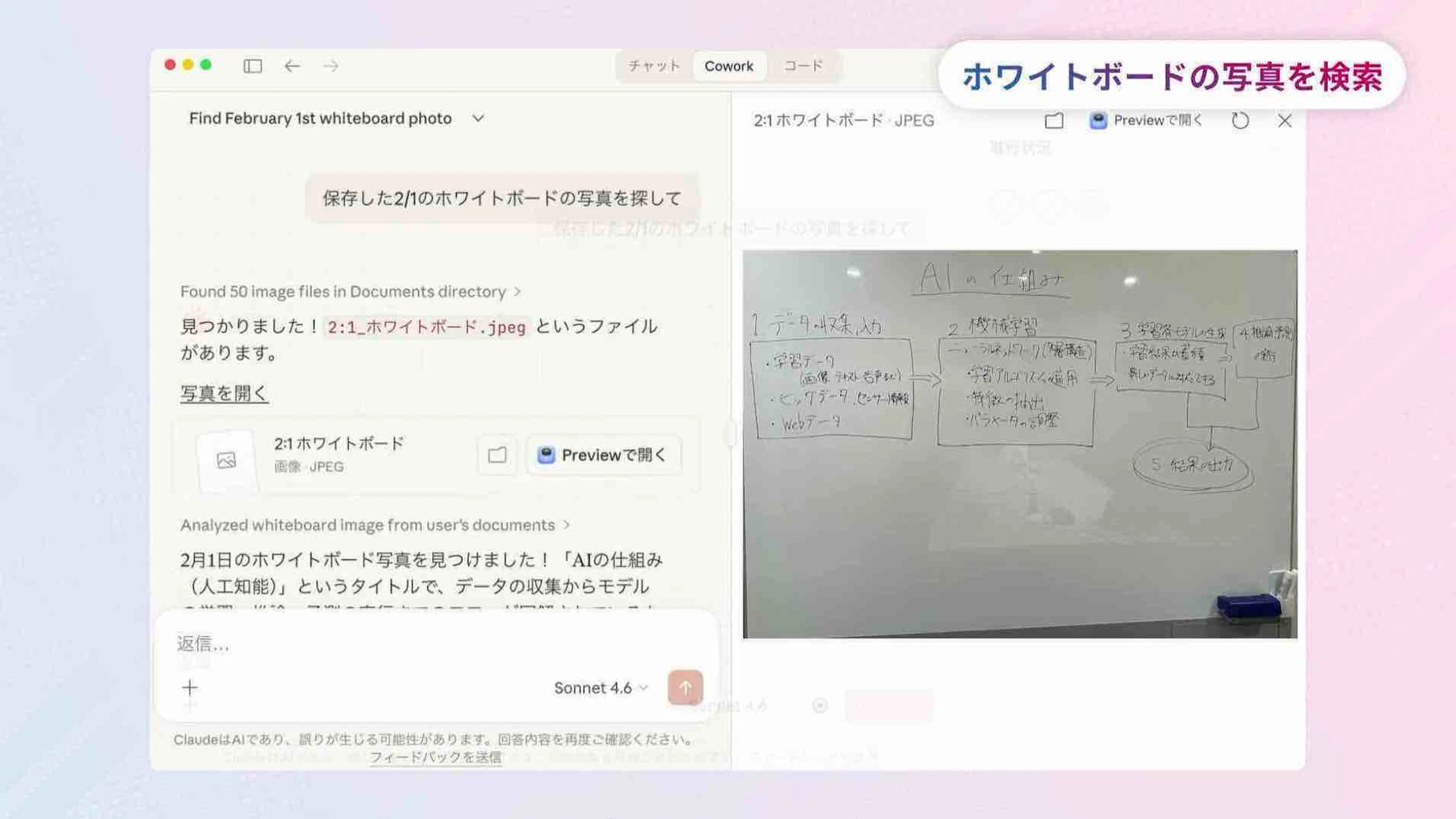Expand "Found 50 image files" step

tap(350, 292)
